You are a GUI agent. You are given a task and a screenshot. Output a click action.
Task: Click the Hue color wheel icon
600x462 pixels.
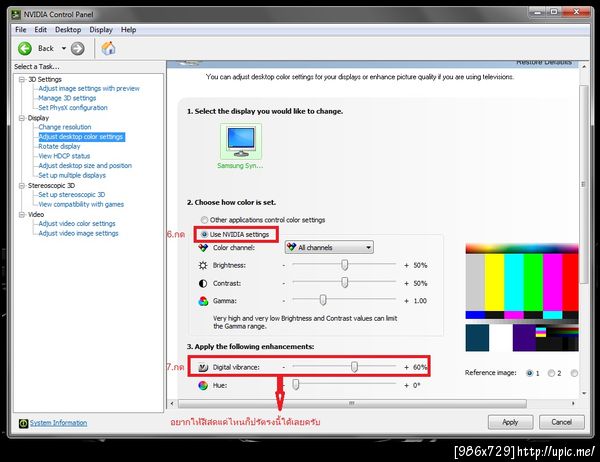tap(203, 385)
